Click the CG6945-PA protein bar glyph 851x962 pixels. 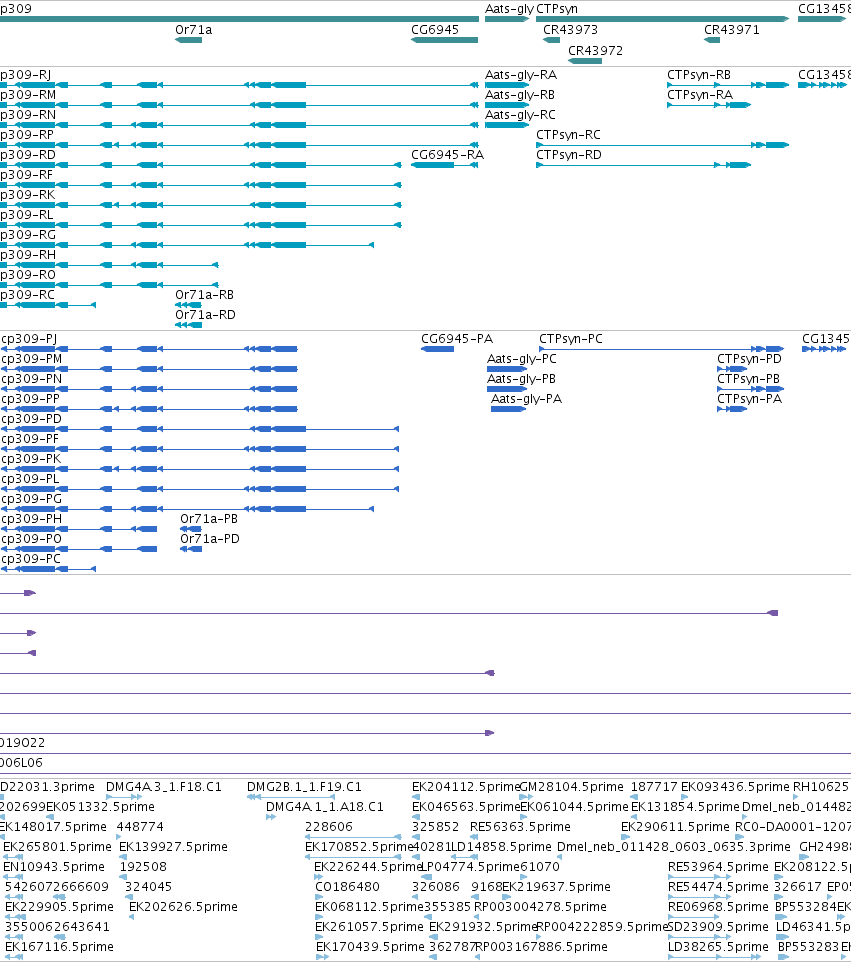click(437, 349)
